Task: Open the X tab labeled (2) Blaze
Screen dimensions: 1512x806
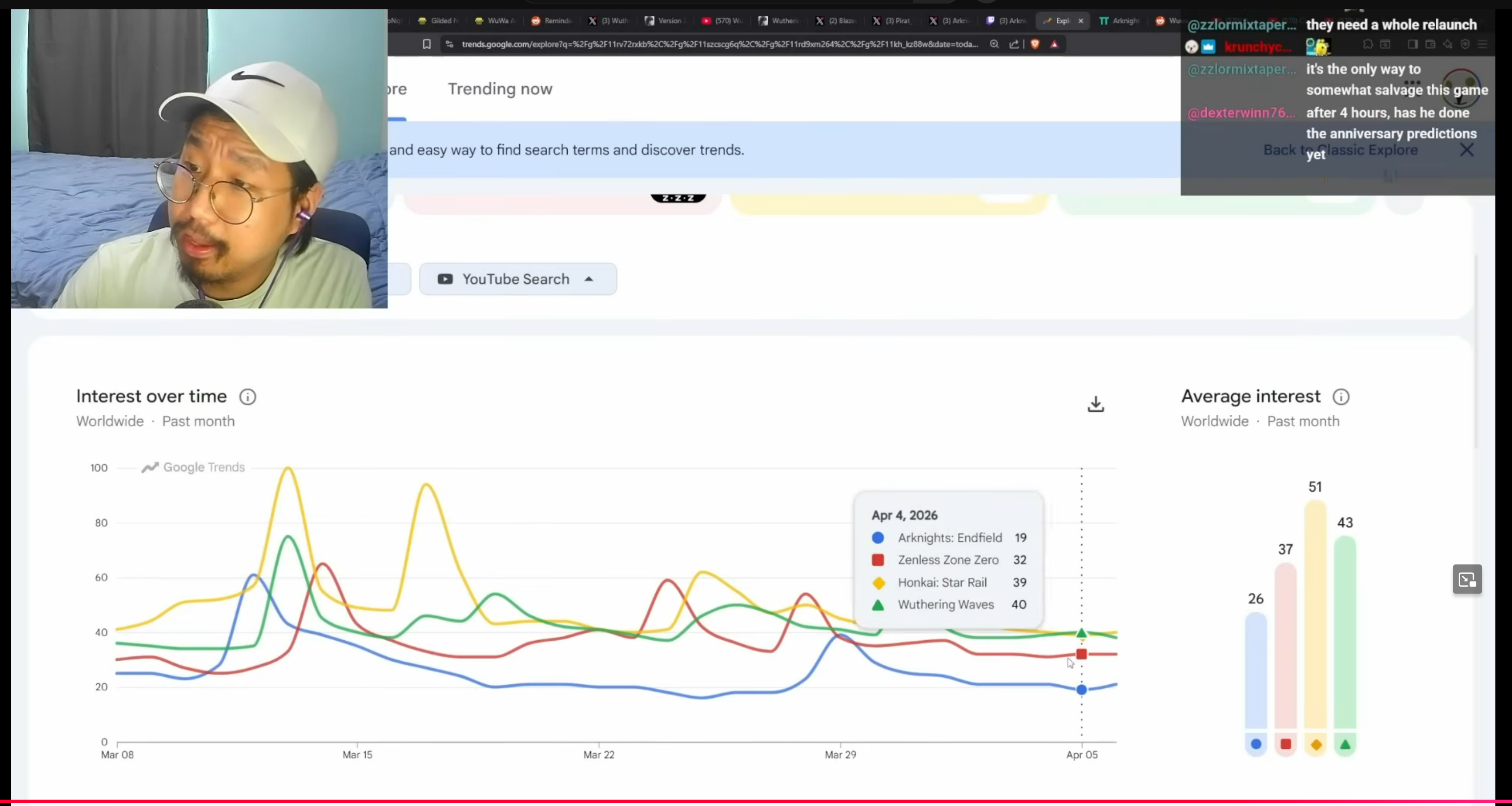Action: [x=836, y=21]
